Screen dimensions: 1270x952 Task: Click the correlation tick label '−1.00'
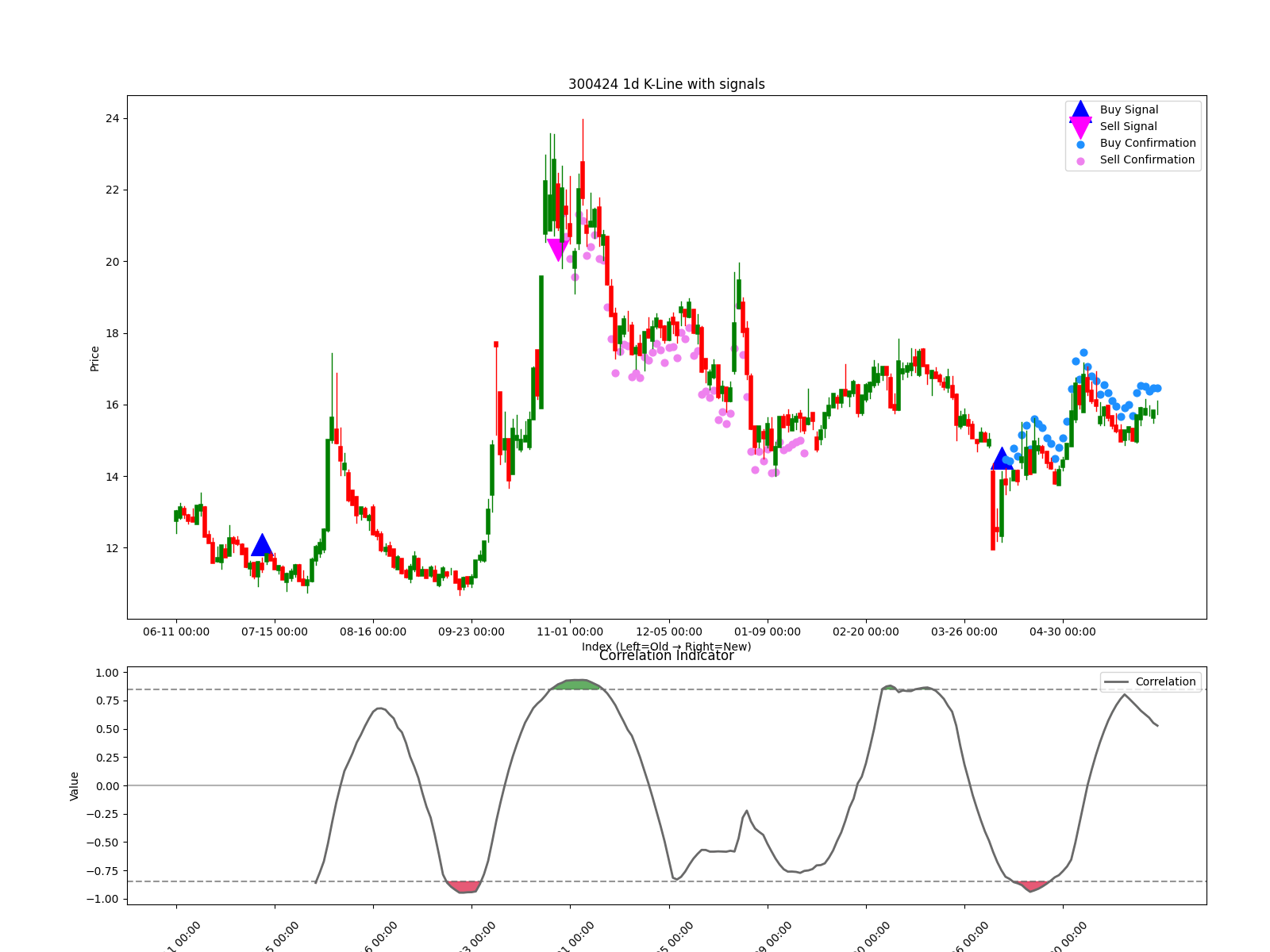pyautogui.click(x=102, y=900)
